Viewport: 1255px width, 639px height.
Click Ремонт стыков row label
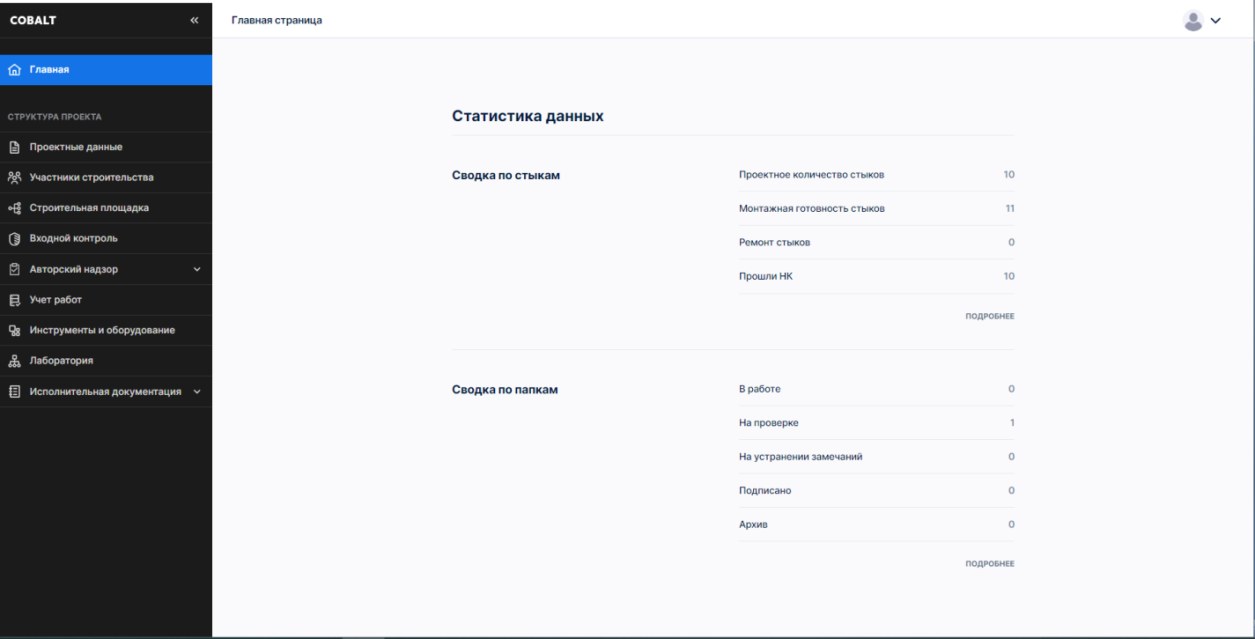point(773,243)
